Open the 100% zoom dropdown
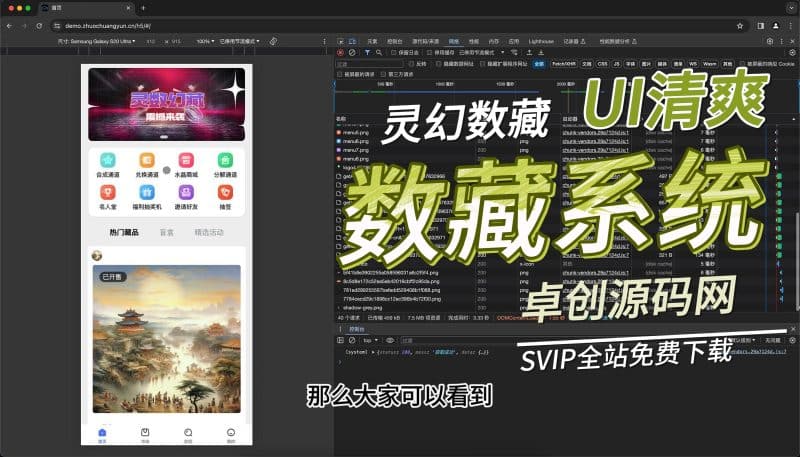This screenshot has height=457, width=800. tap(205, 41)
